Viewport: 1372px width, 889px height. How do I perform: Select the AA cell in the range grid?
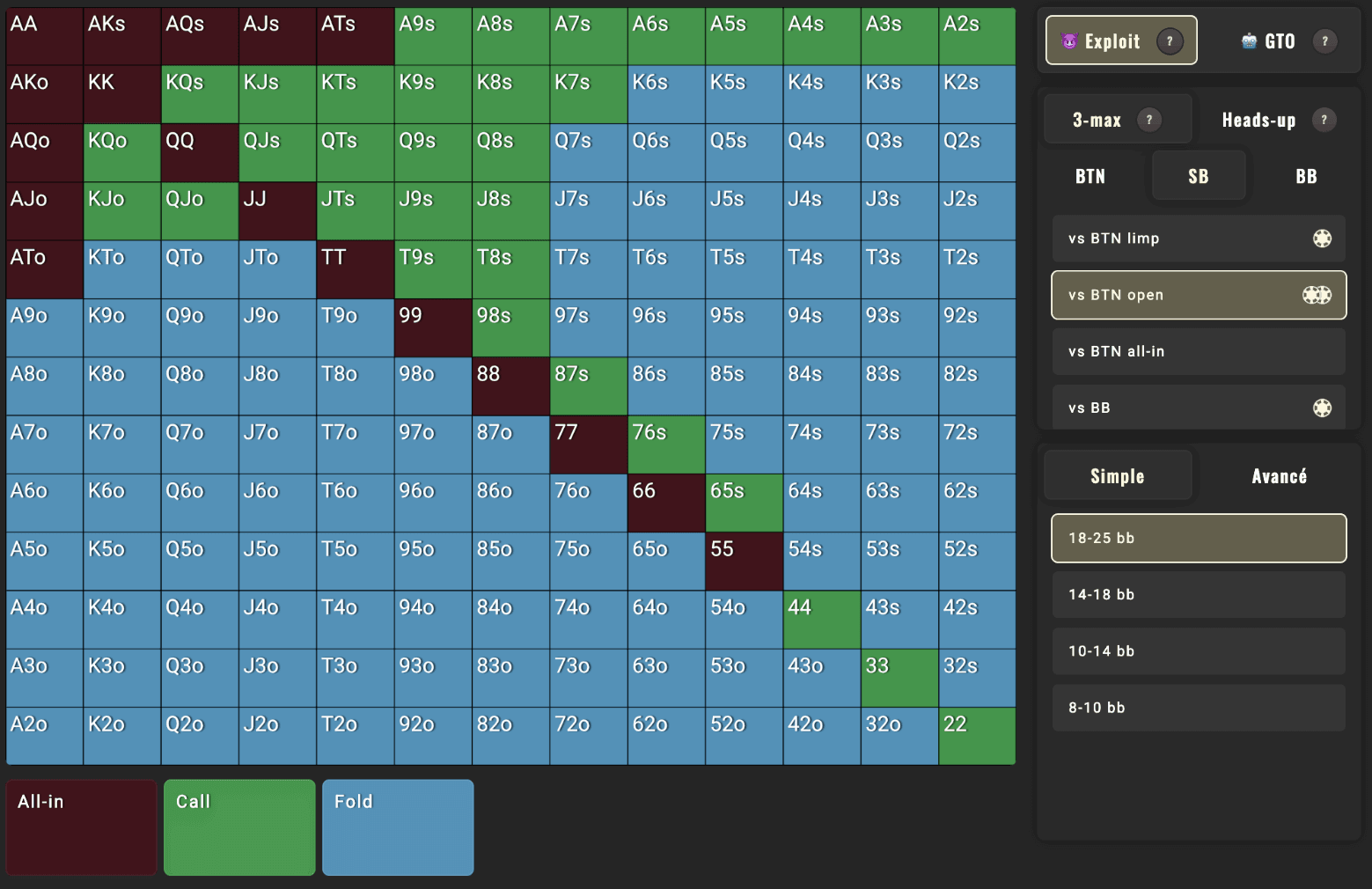point(43,35)
